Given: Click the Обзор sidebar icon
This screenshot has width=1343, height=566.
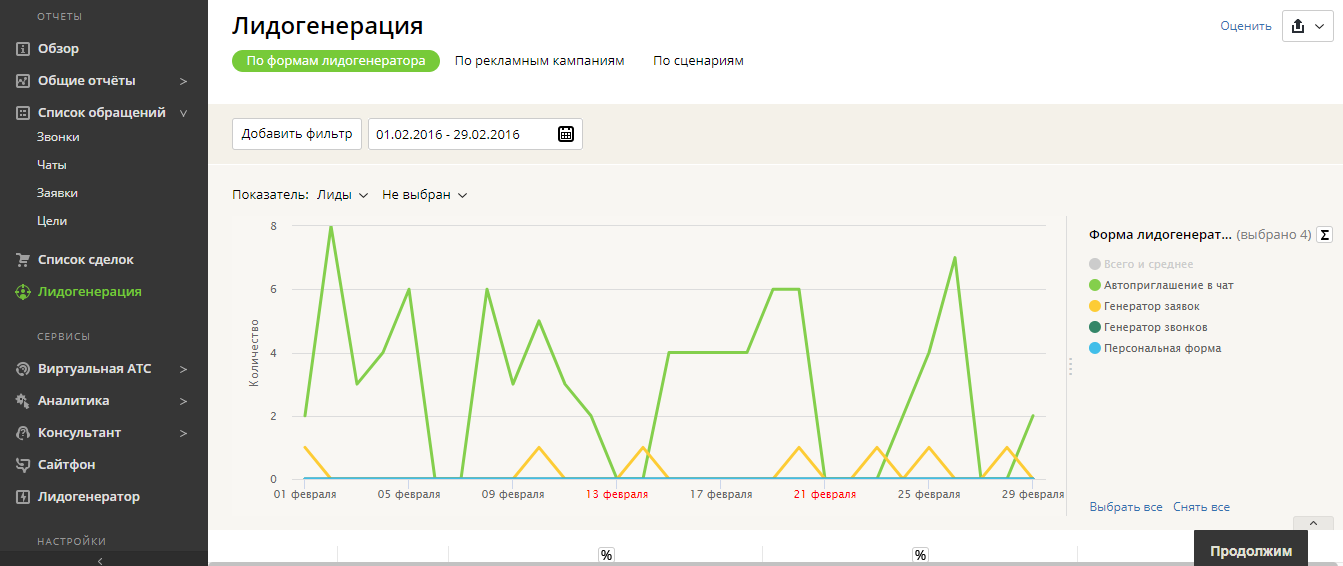Looking at the screenshot, I should pos(22,49).
